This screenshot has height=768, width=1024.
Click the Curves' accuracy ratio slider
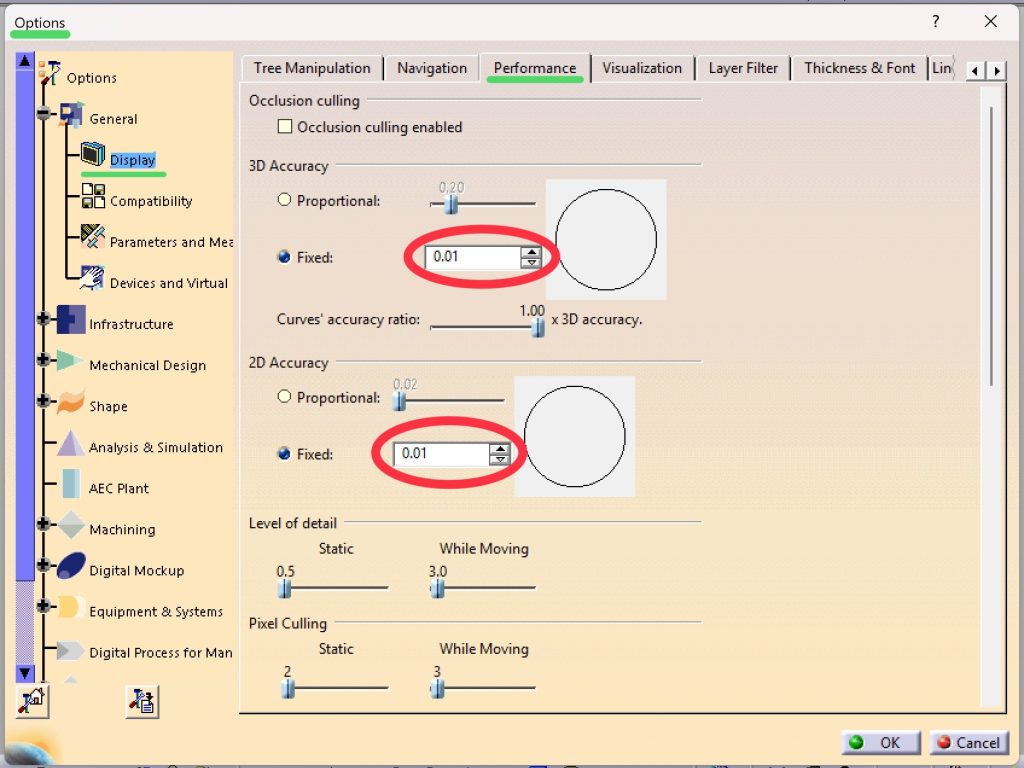538,327
